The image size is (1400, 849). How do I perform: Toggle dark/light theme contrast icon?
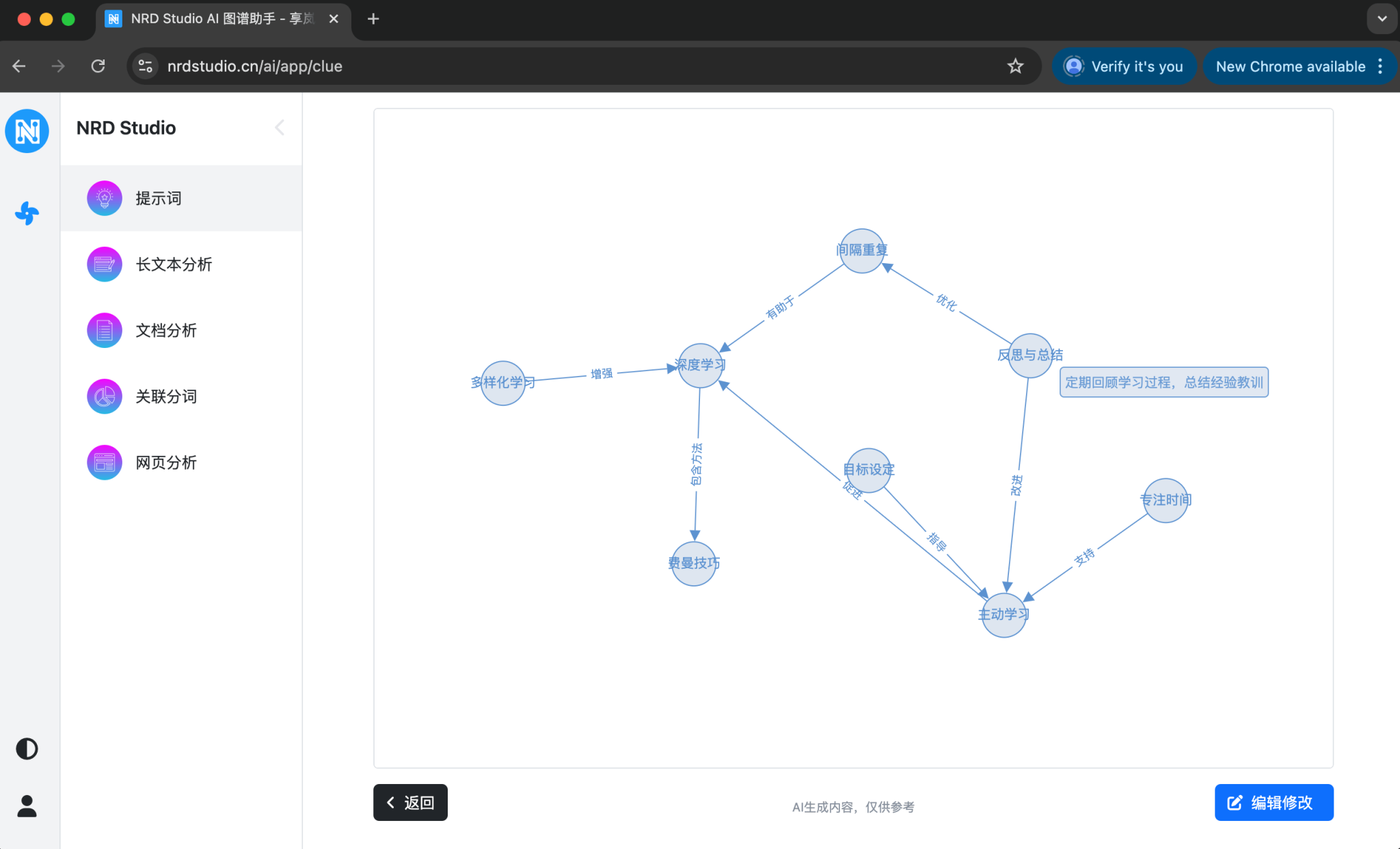click(x=27, y=749)
